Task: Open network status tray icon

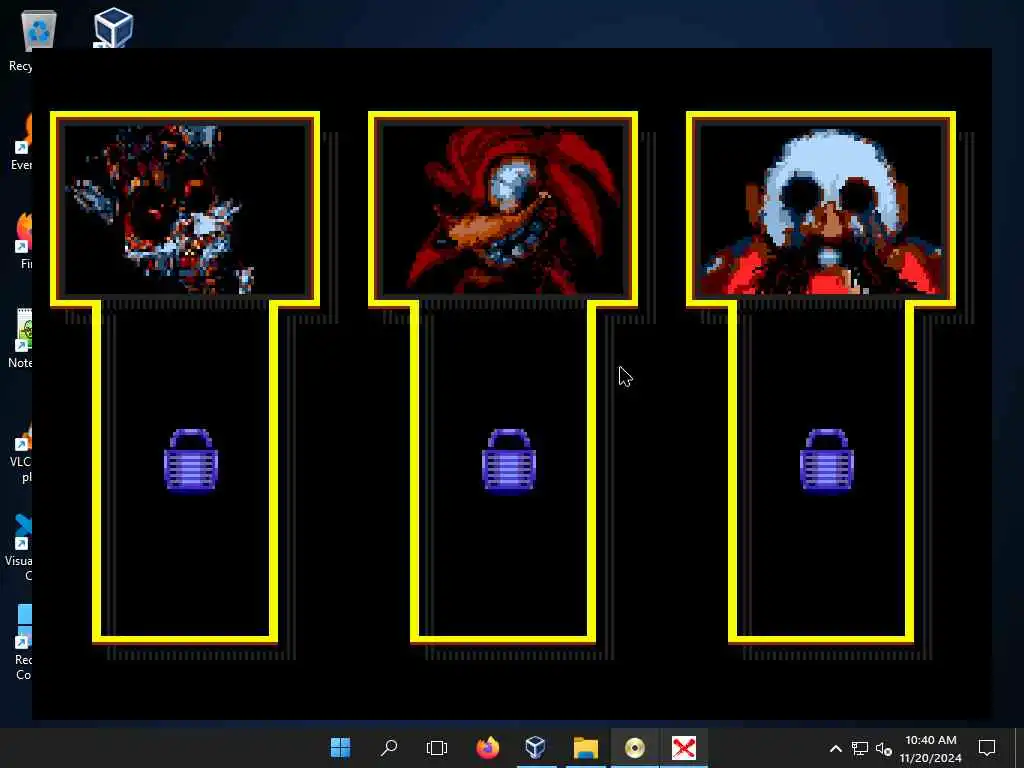Action: pos(859,748)
